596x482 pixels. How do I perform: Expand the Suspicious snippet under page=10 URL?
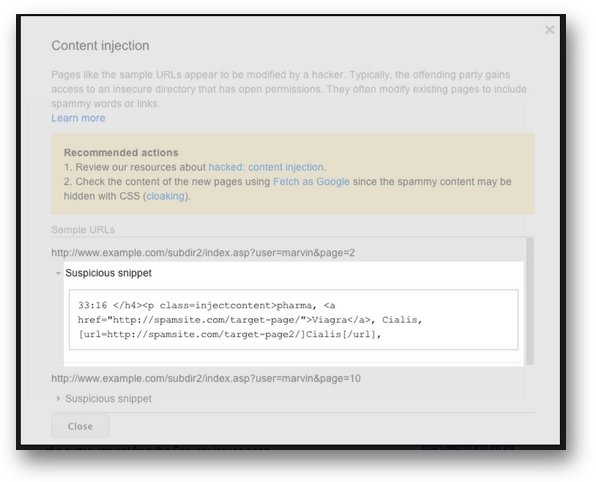58,398
